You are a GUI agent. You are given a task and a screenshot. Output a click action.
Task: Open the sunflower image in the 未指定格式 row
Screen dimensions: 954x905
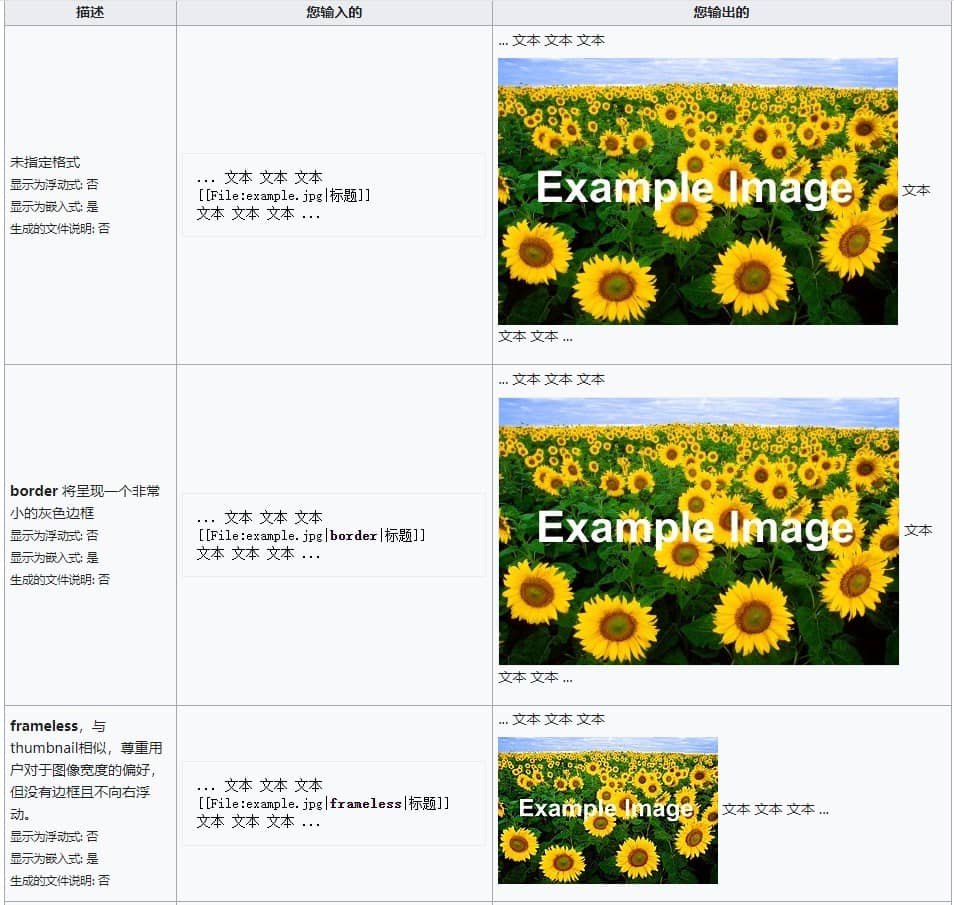click(x=697, y=191)
